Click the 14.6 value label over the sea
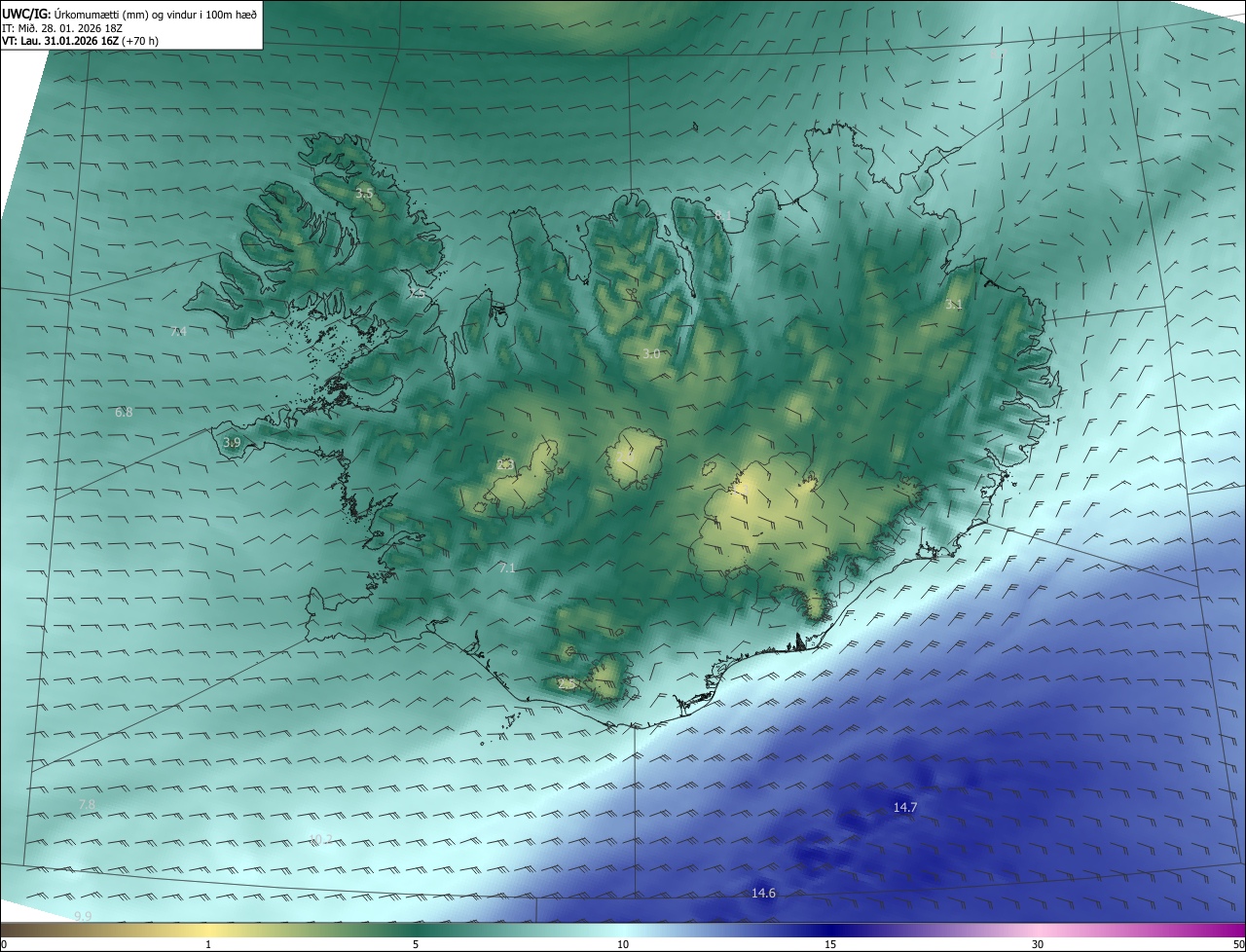Image resolution: width=1246 pixels, height=952 pixels. (x=763, y=894)
